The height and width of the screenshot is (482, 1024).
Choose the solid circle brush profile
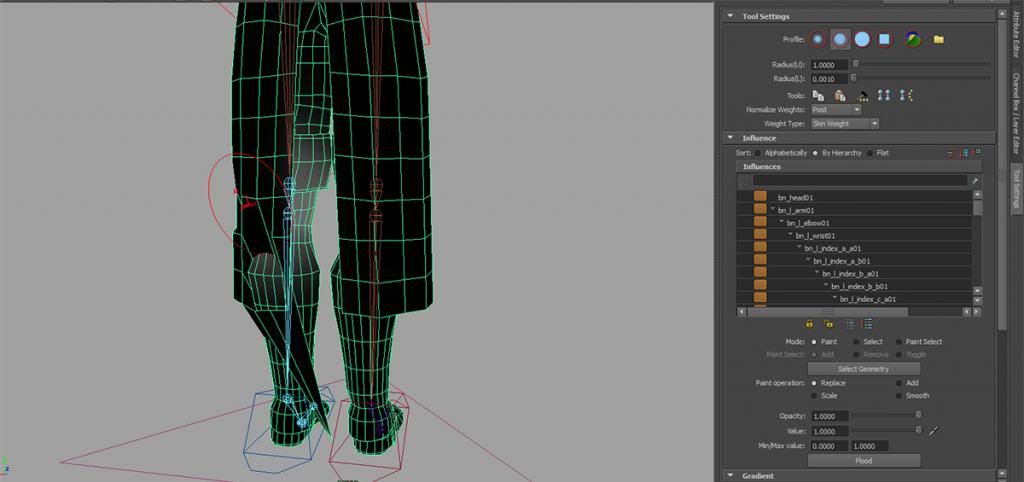(862, 39)
